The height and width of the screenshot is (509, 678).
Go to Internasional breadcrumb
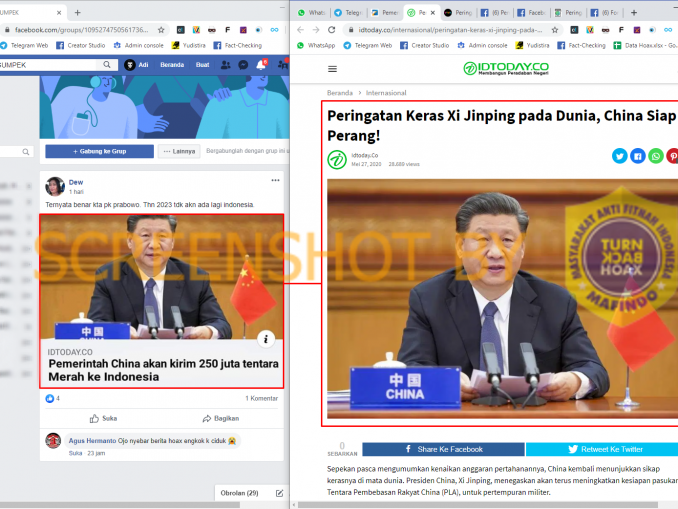click(x=386, y=93)
